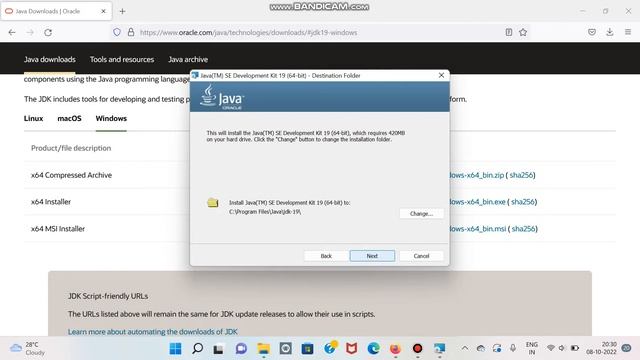Image resolution: width=640 pixels, height=360 pixels.
Task: Open the Chat app in taskbar
Action: click(x=241, y=349)
